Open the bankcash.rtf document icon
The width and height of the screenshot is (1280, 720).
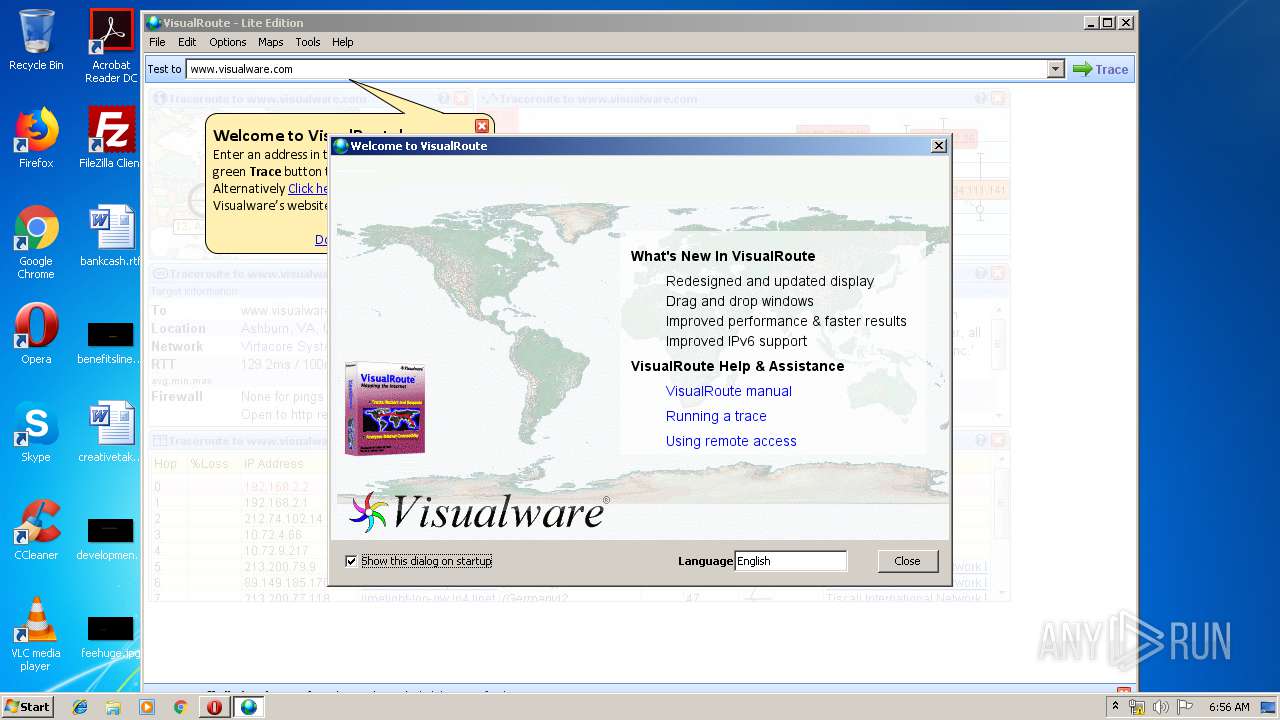111,236
